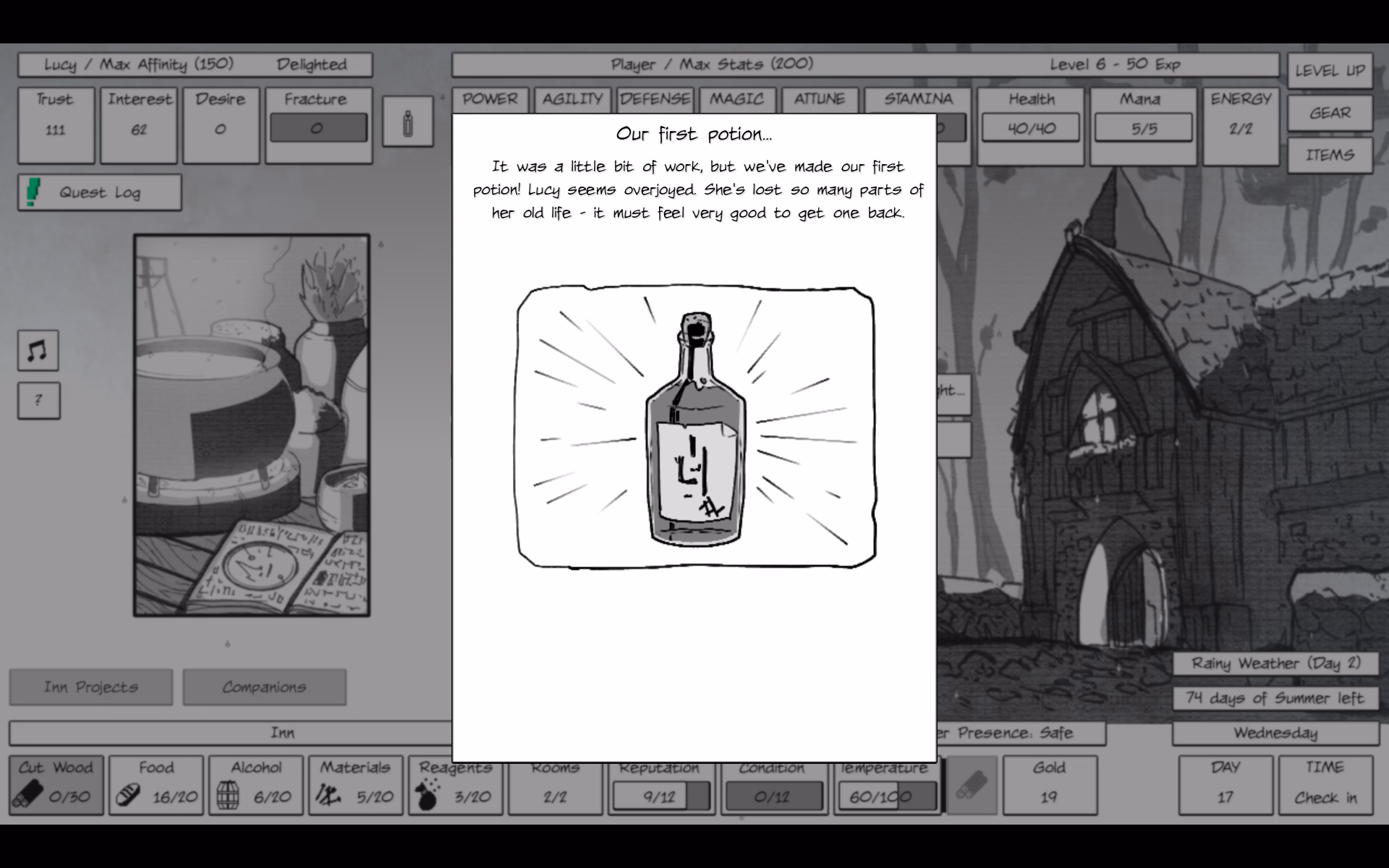1389x868 pixels.
Task: Click the Condition 0/12 bar
Action: coord(775,796)
